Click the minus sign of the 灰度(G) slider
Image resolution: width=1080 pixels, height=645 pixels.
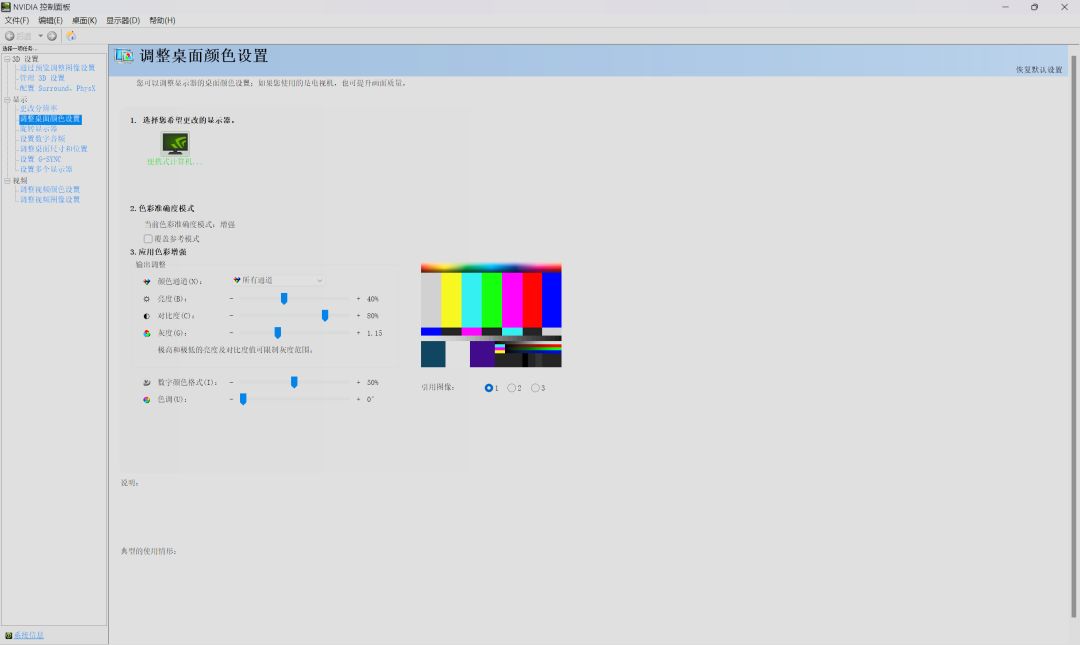point(231,333)
